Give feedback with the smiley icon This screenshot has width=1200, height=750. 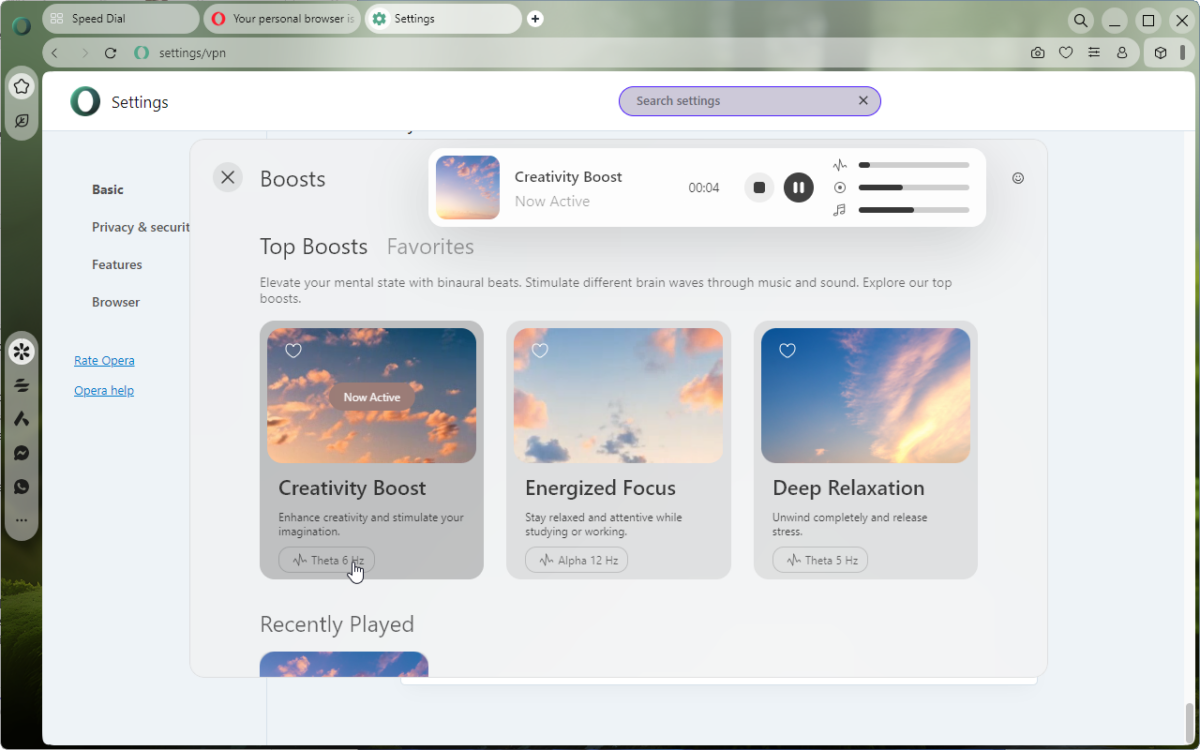[x=1018, y=177]
